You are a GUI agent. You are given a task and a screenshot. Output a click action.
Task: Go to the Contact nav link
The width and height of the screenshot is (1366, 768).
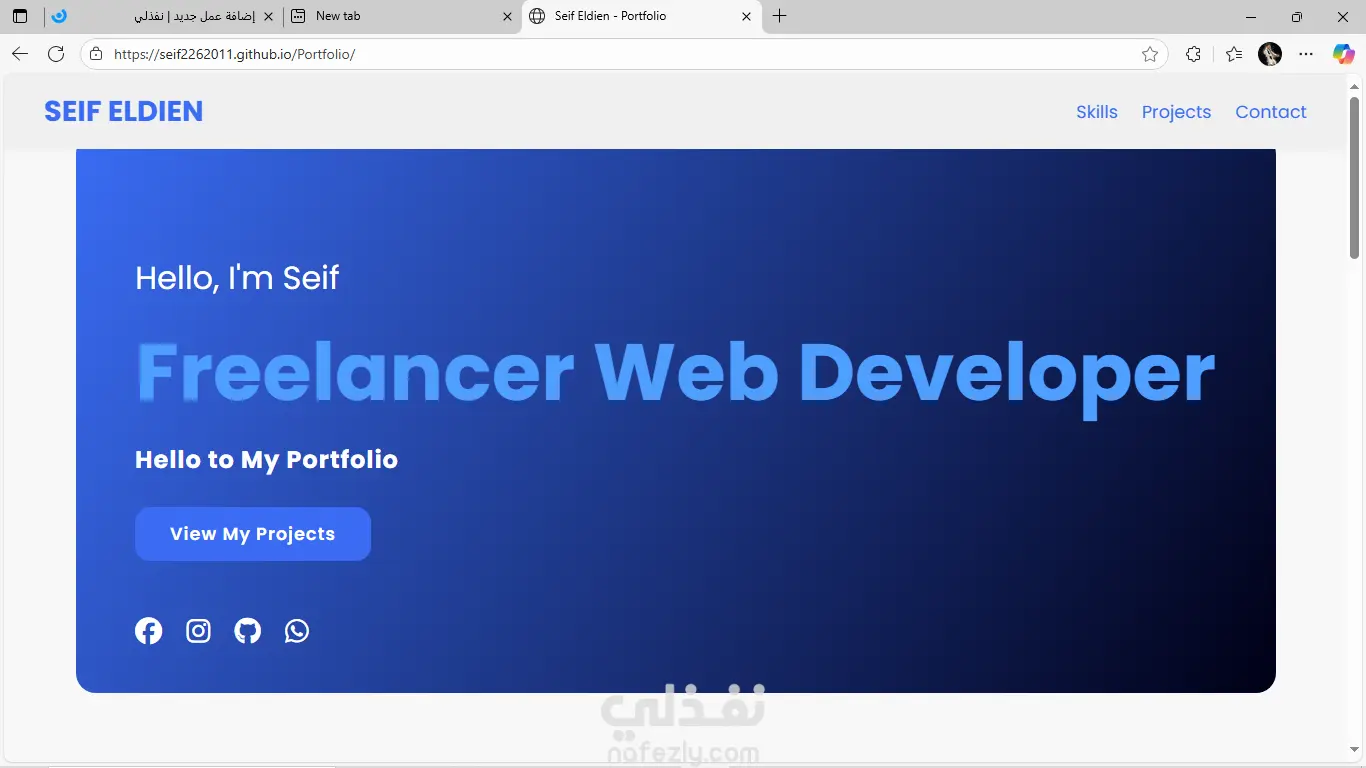(1271, 112)
